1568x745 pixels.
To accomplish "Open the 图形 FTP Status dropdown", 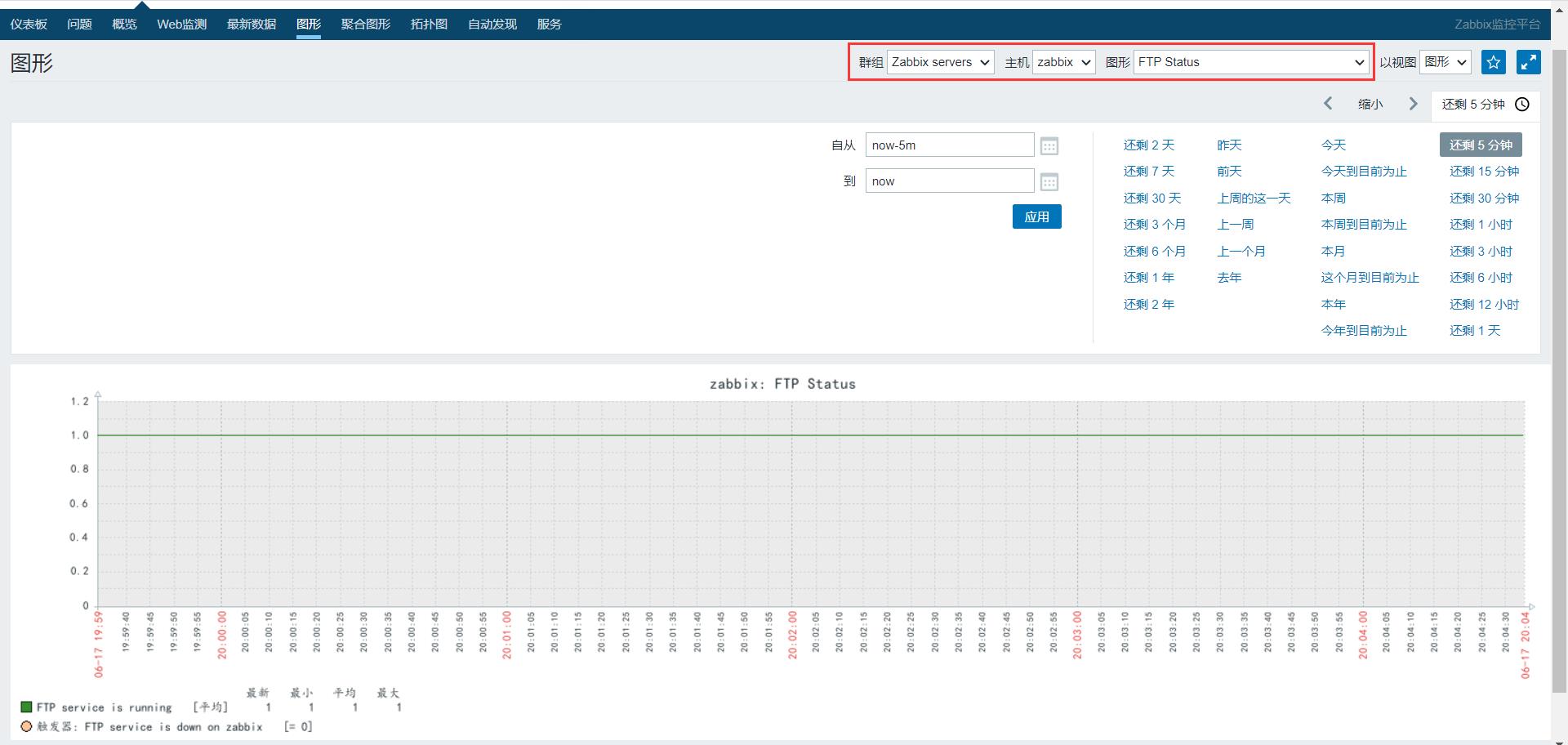I will [x=1251, y=62].
